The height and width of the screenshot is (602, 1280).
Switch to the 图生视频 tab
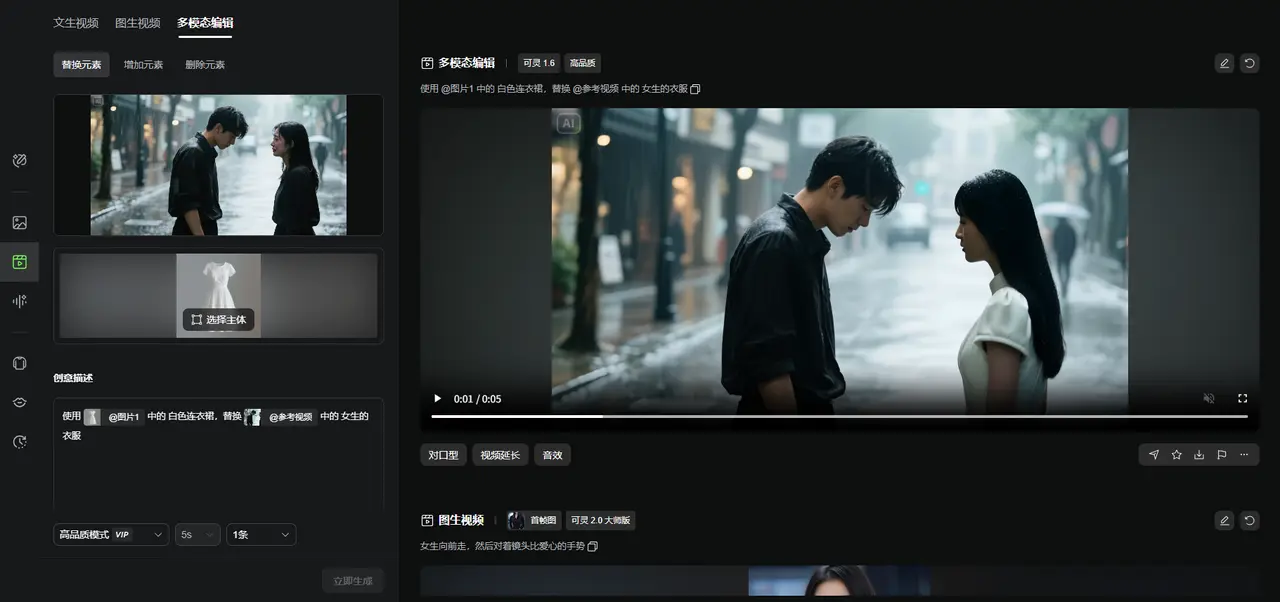[137, 22]
